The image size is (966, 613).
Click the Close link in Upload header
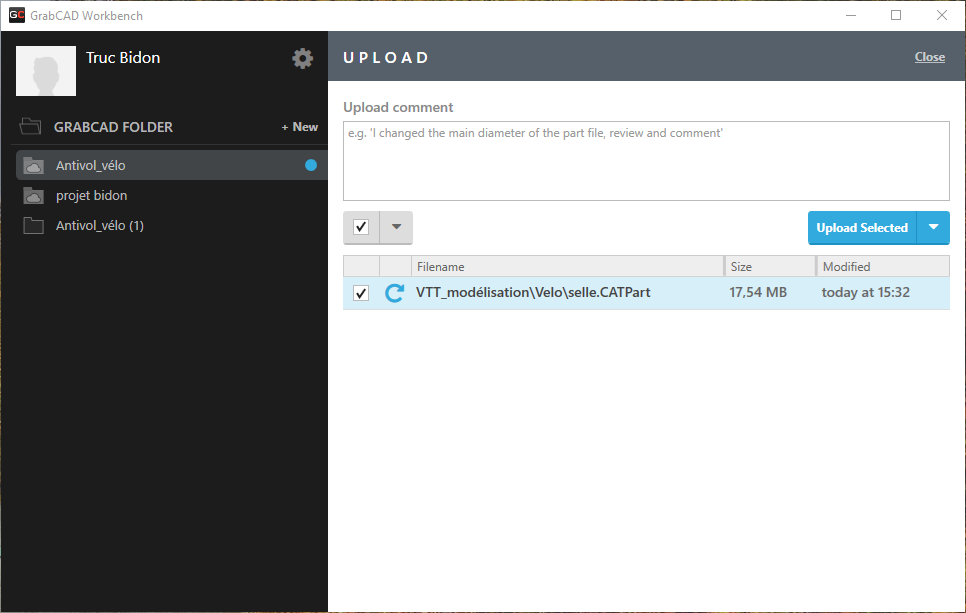[x=930, y=57]
